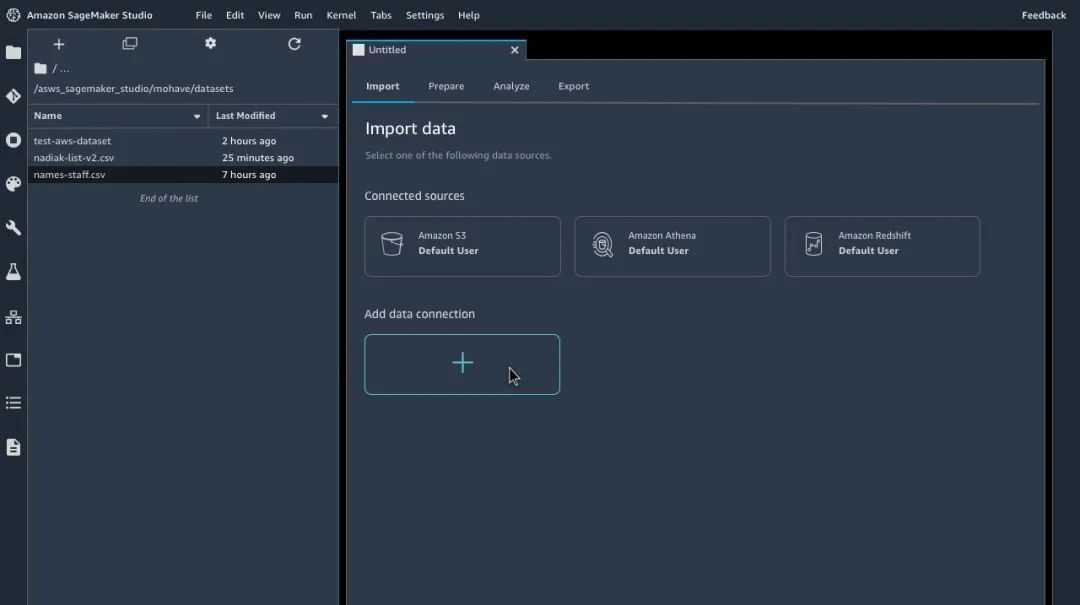
Task: Click '2 hours ago' modified time
Action: click(x=249, y=141)
